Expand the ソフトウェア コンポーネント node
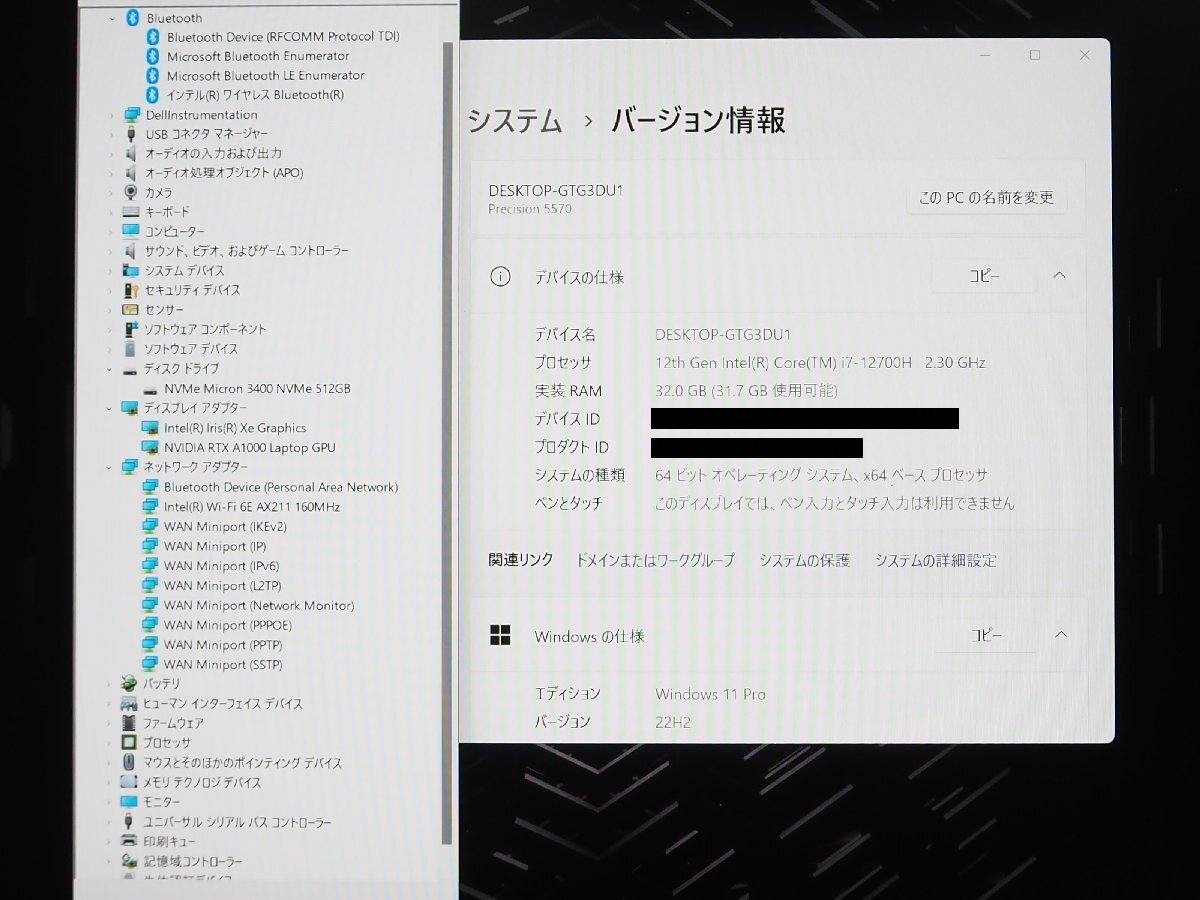Image resolution: width=1200 pixels, height=900 pixels. [111, 329]
